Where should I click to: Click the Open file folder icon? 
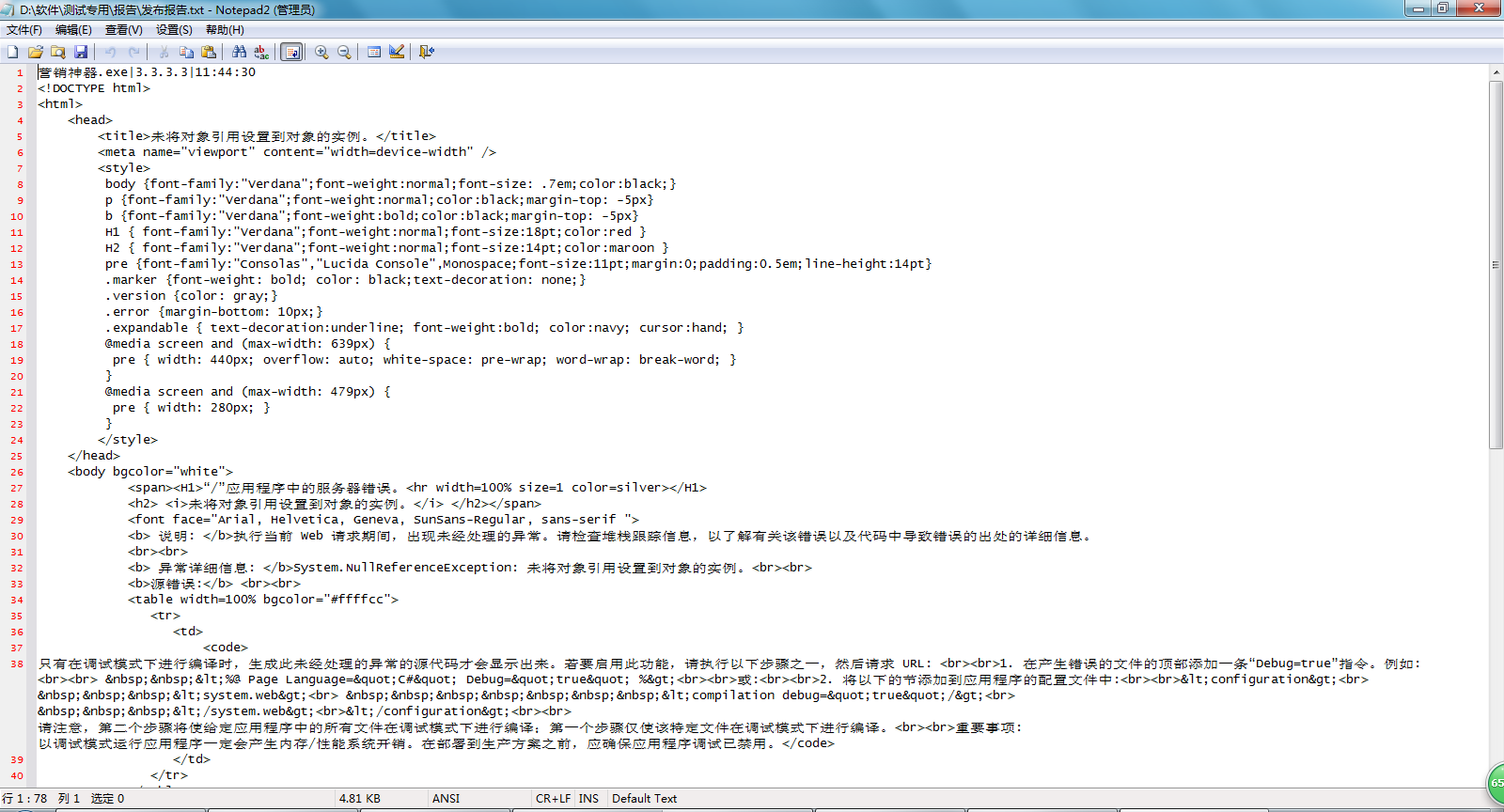(x=36, y=52)
